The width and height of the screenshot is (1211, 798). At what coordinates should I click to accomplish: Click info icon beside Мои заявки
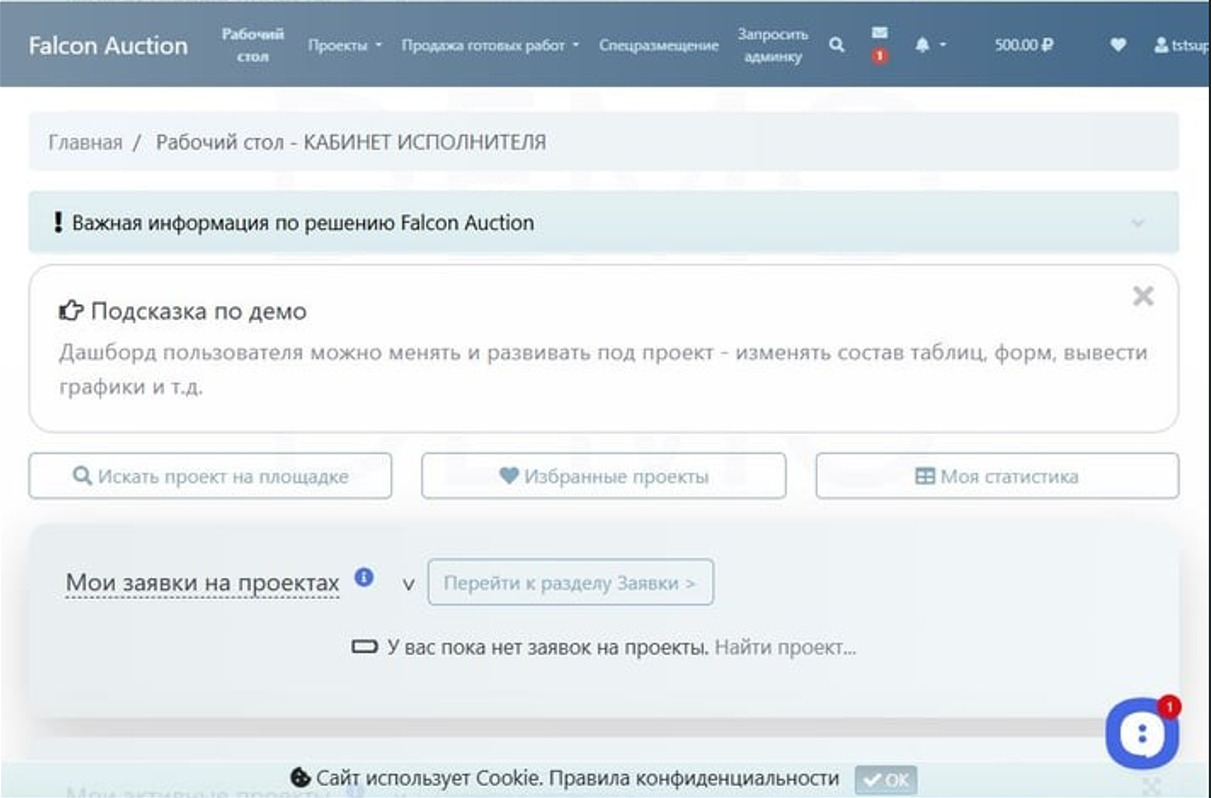[365, 577]
